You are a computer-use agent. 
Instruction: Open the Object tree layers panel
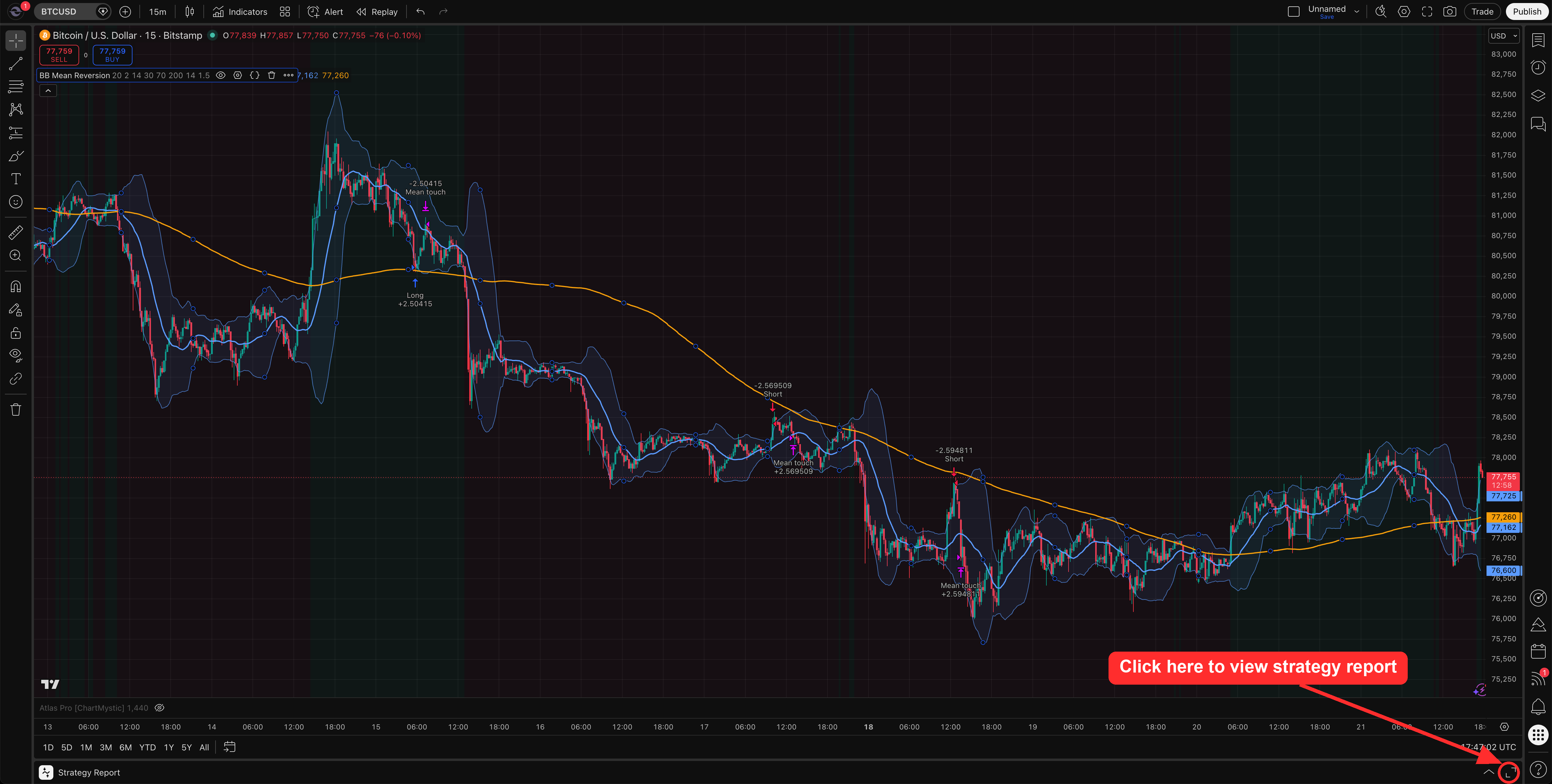tap(1538, 95)
